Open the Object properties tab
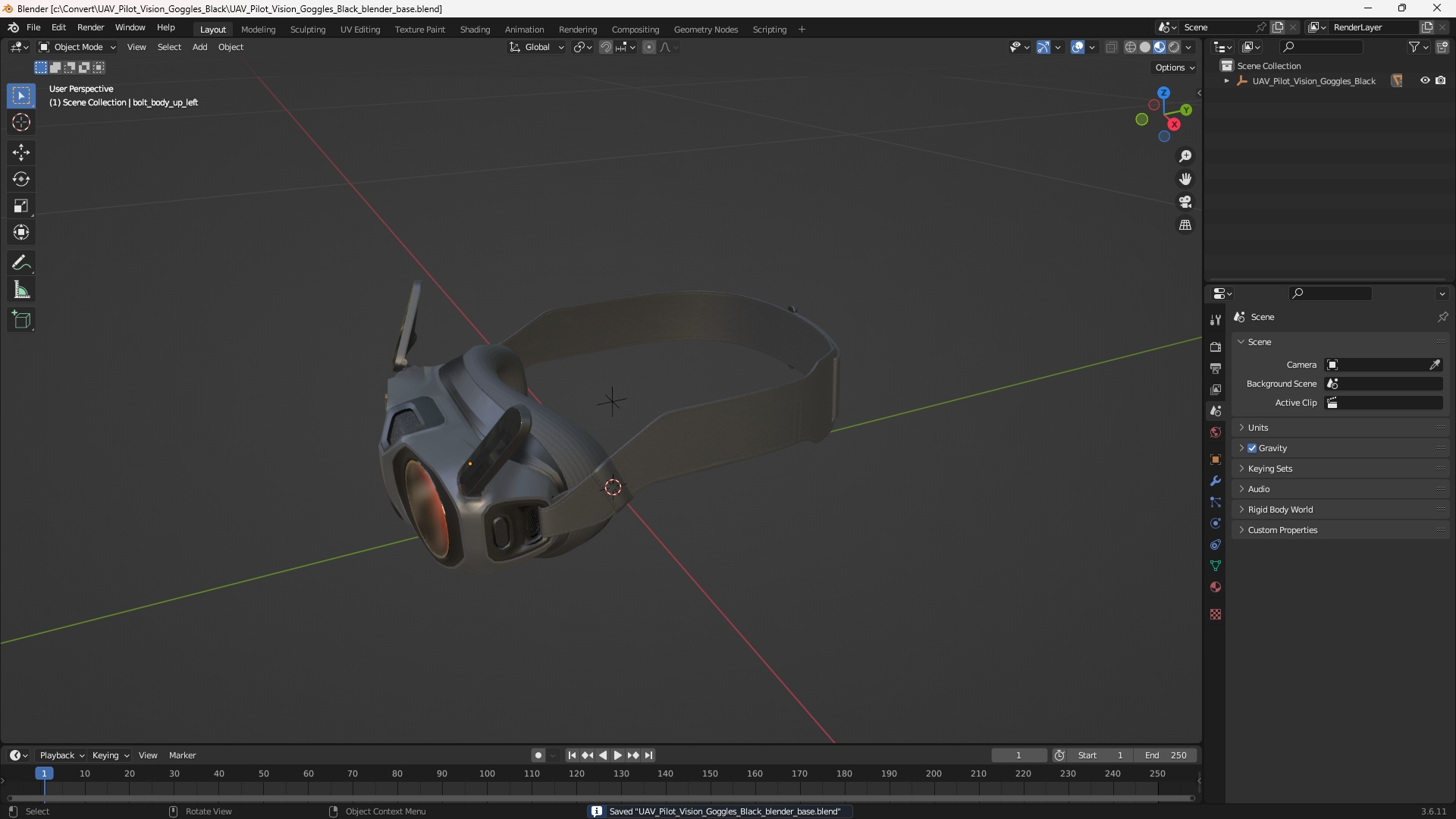 (1216, 460)
